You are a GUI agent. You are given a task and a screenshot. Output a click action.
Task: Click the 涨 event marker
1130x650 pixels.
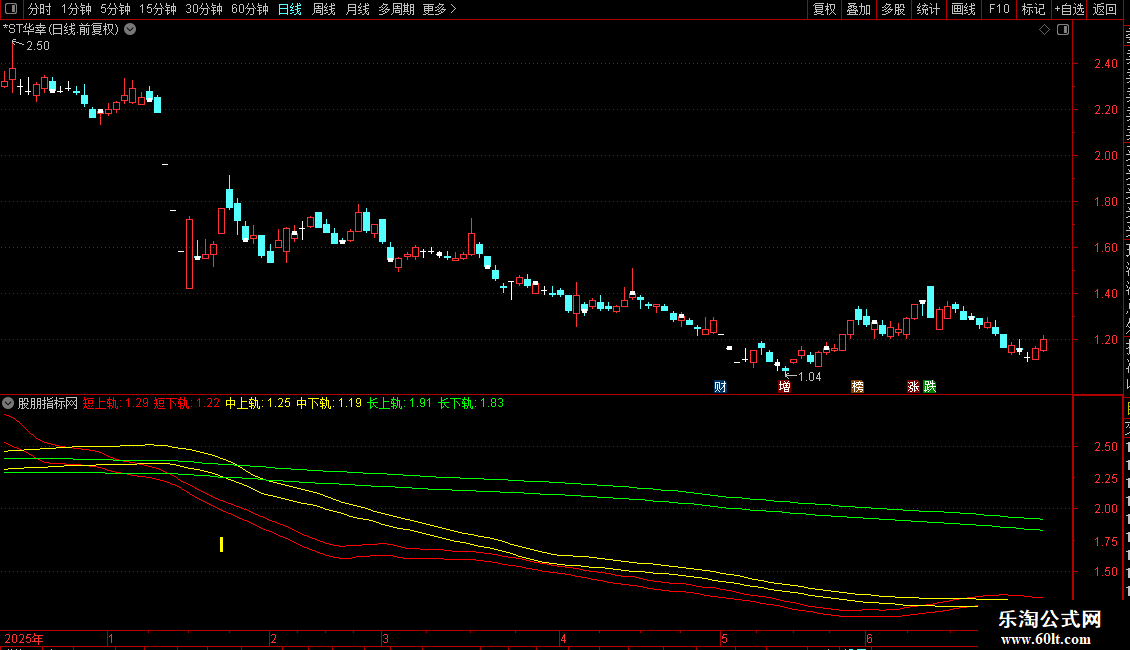pos(913,387)
